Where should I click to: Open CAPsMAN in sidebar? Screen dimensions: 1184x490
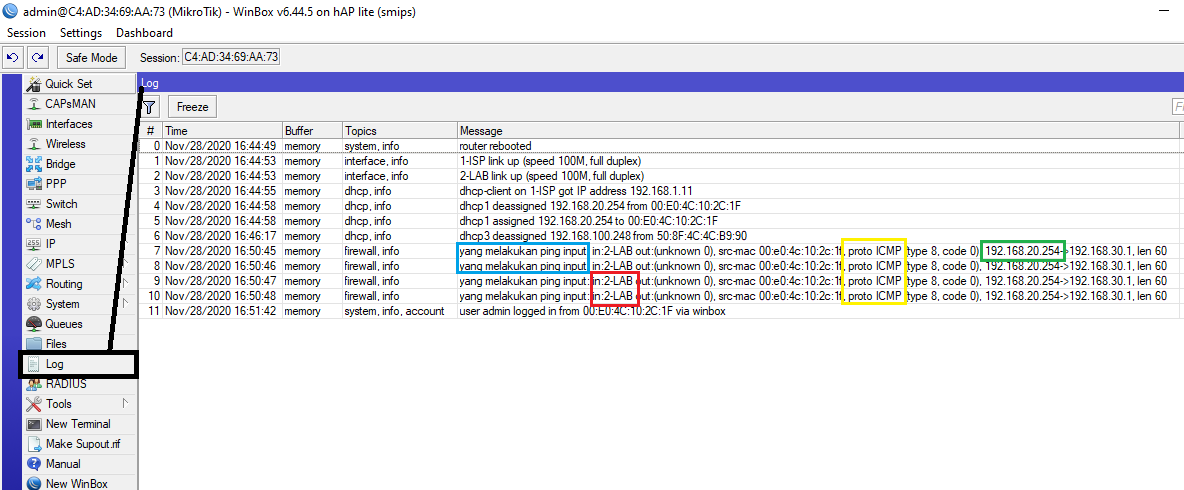80,104
